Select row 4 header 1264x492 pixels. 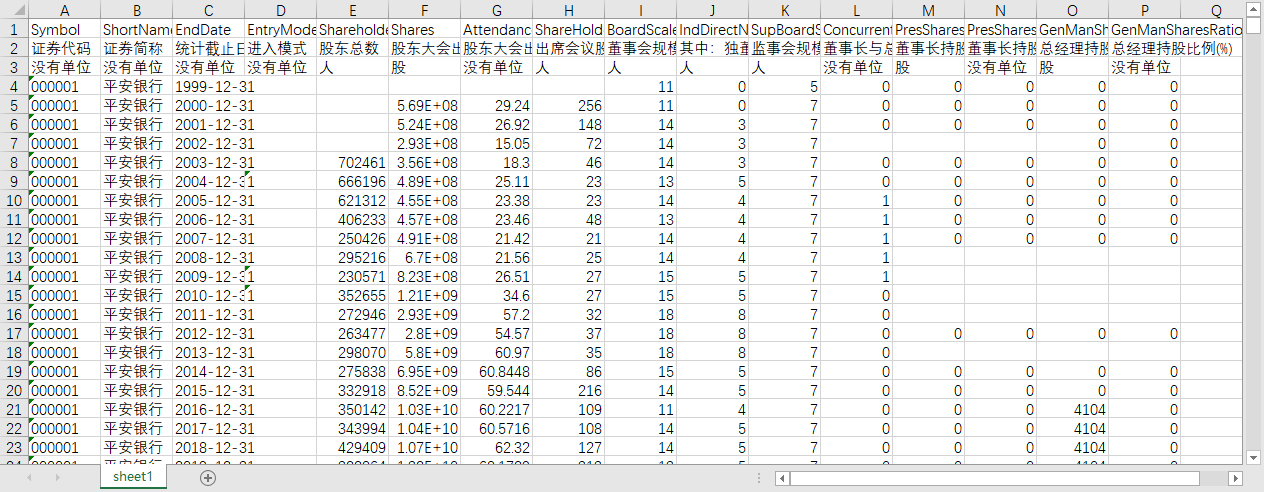point(14,87)
